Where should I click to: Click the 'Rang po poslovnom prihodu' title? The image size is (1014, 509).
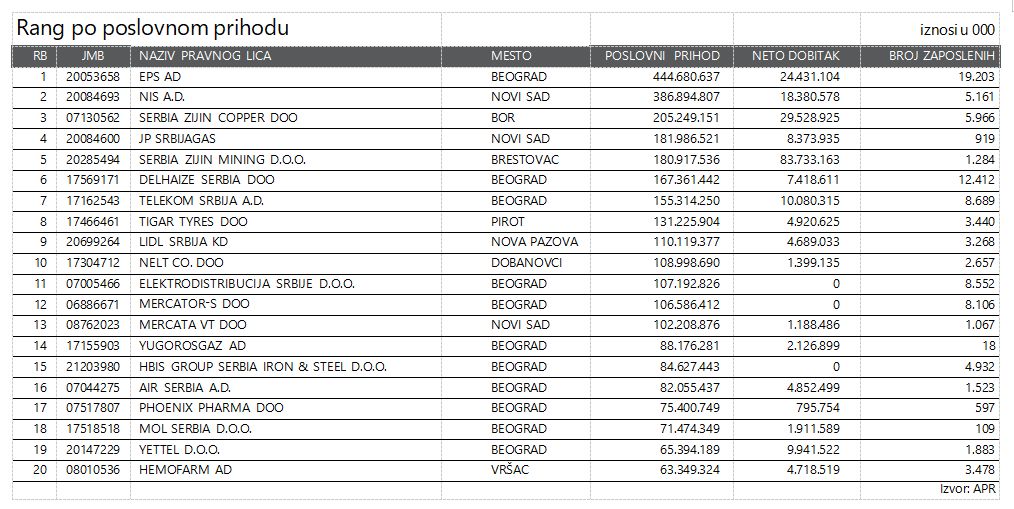153,29
